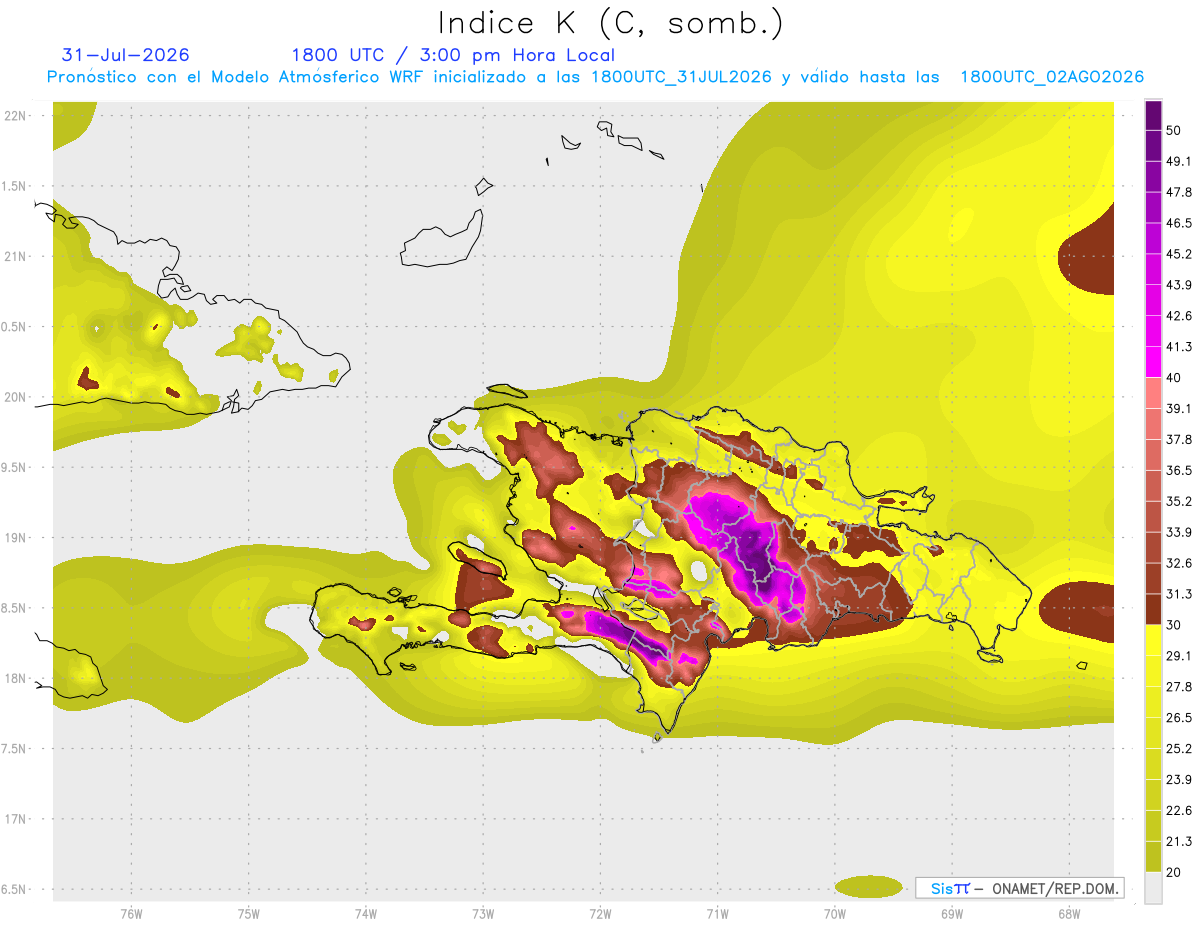Click the "26.5" colorbar value
1200x927 pixels.
pyautogui.click(x=1179, y=718)
